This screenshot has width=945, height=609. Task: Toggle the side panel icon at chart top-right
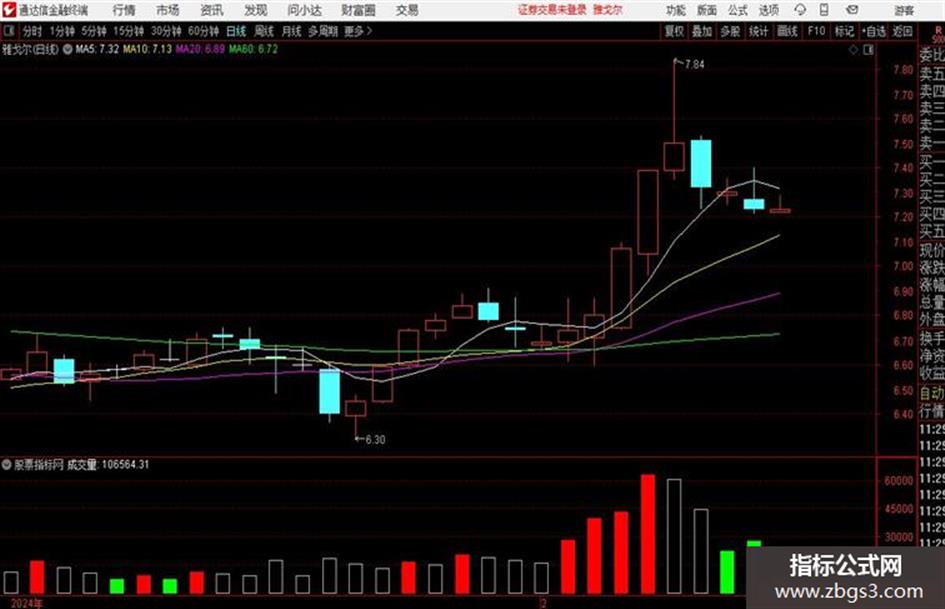[868, 50]
